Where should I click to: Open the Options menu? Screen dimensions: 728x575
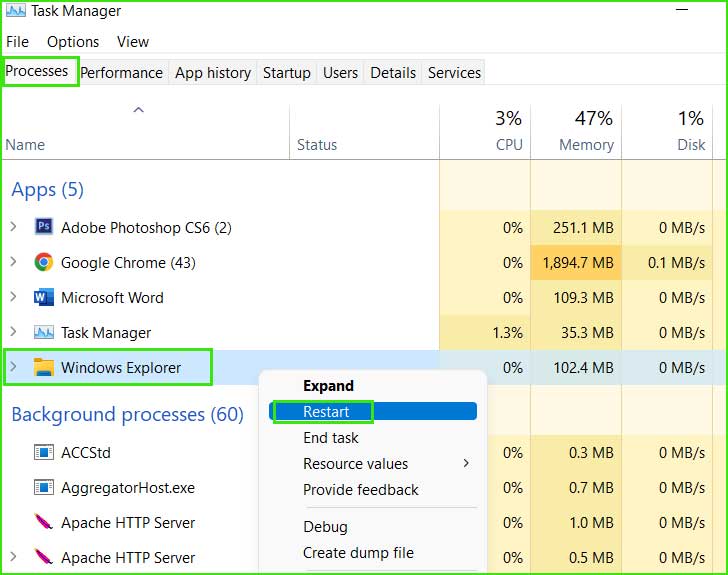coord(73,42)
